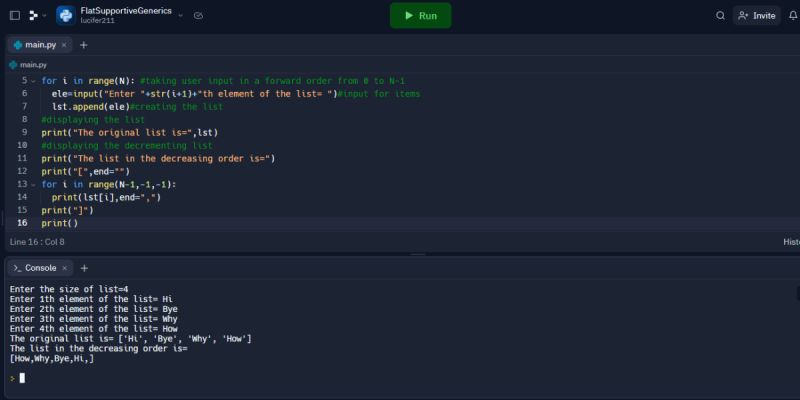Click the [How,Why,Bye,Hi,] output line
Viewport: 800px width, 400px height.
pos(52,359)
